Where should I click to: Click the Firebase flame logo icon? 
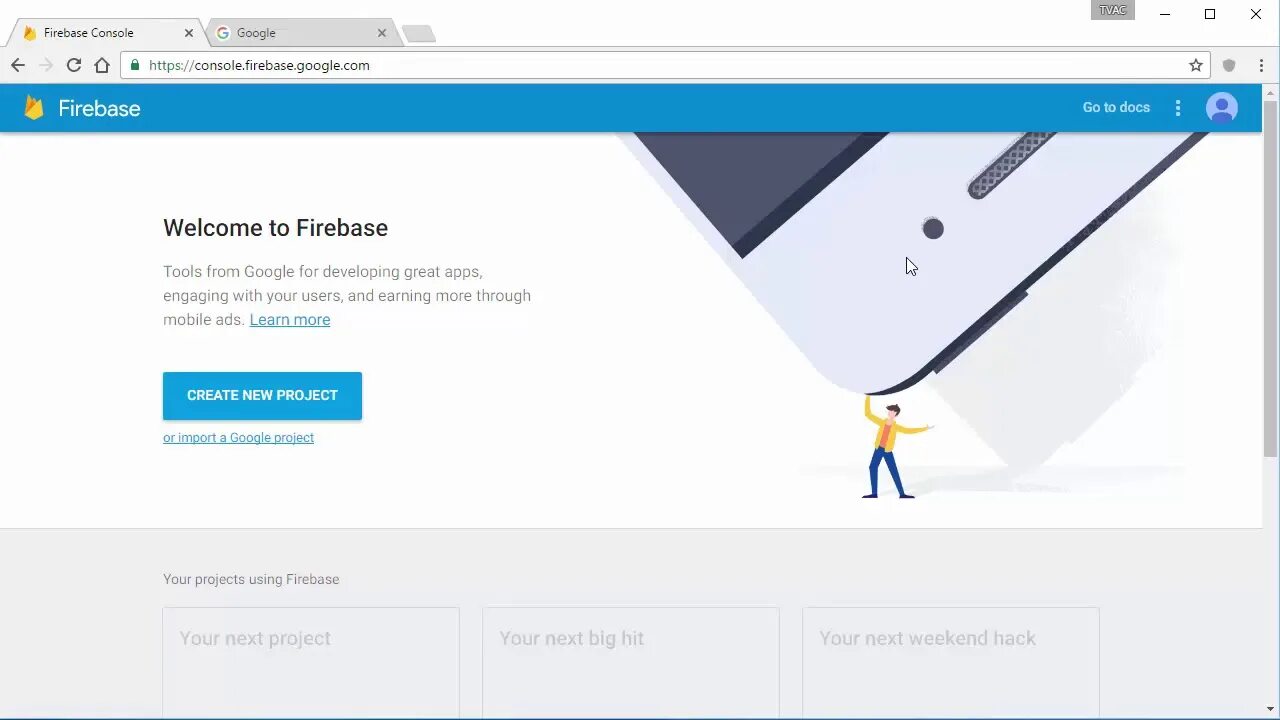(x=34, y=108)
